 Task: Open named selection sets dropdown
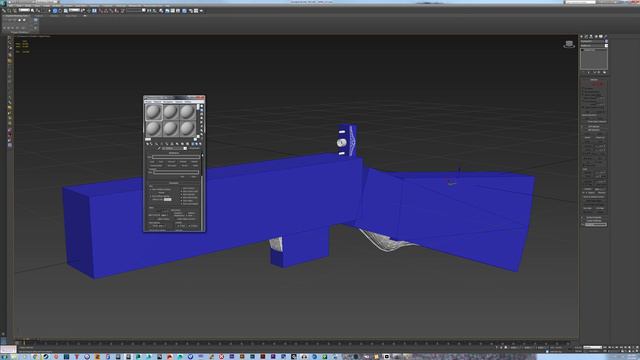pyautogui.click(x=134, y=10)
